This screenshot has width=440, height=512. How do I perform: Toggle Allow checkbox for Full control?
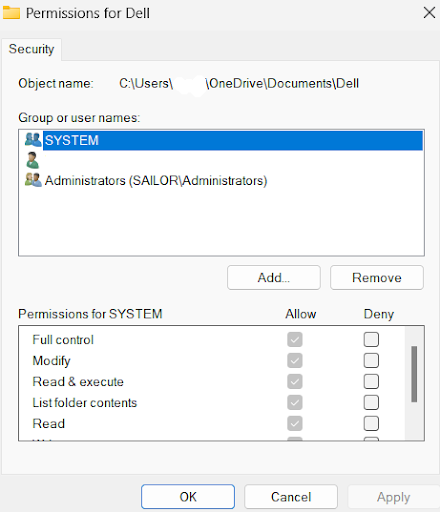pyautogui.click(x=295, y=340)
